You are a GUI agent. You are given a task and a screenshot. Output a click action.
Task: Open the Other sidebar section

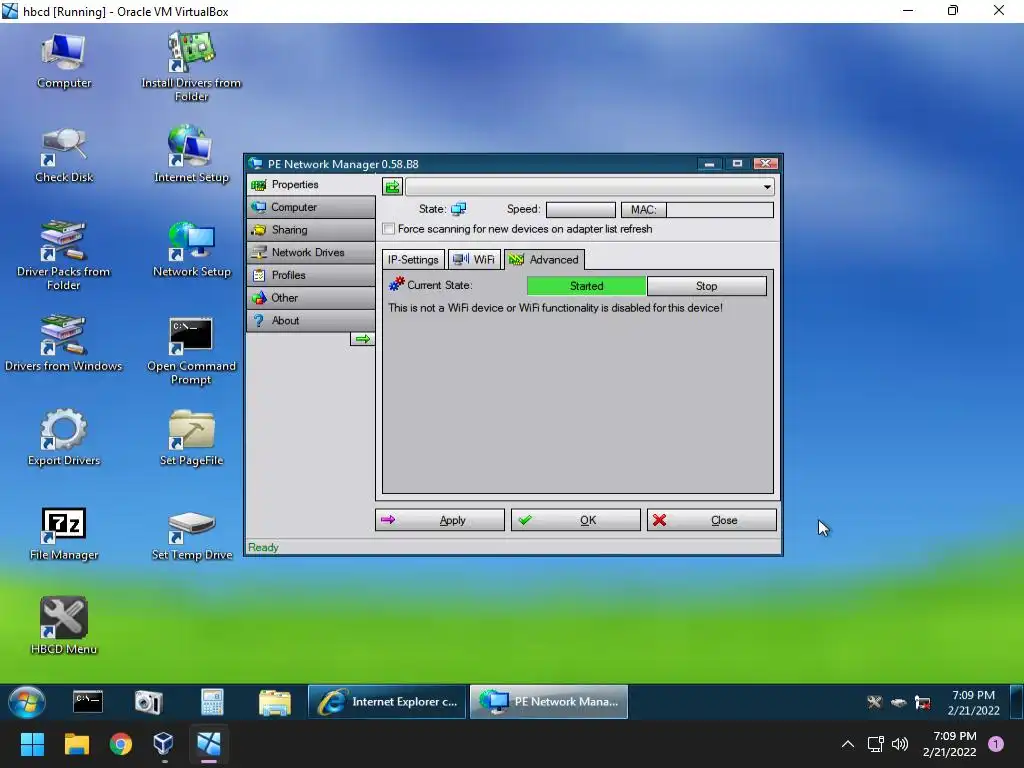[x=311, y=298]
